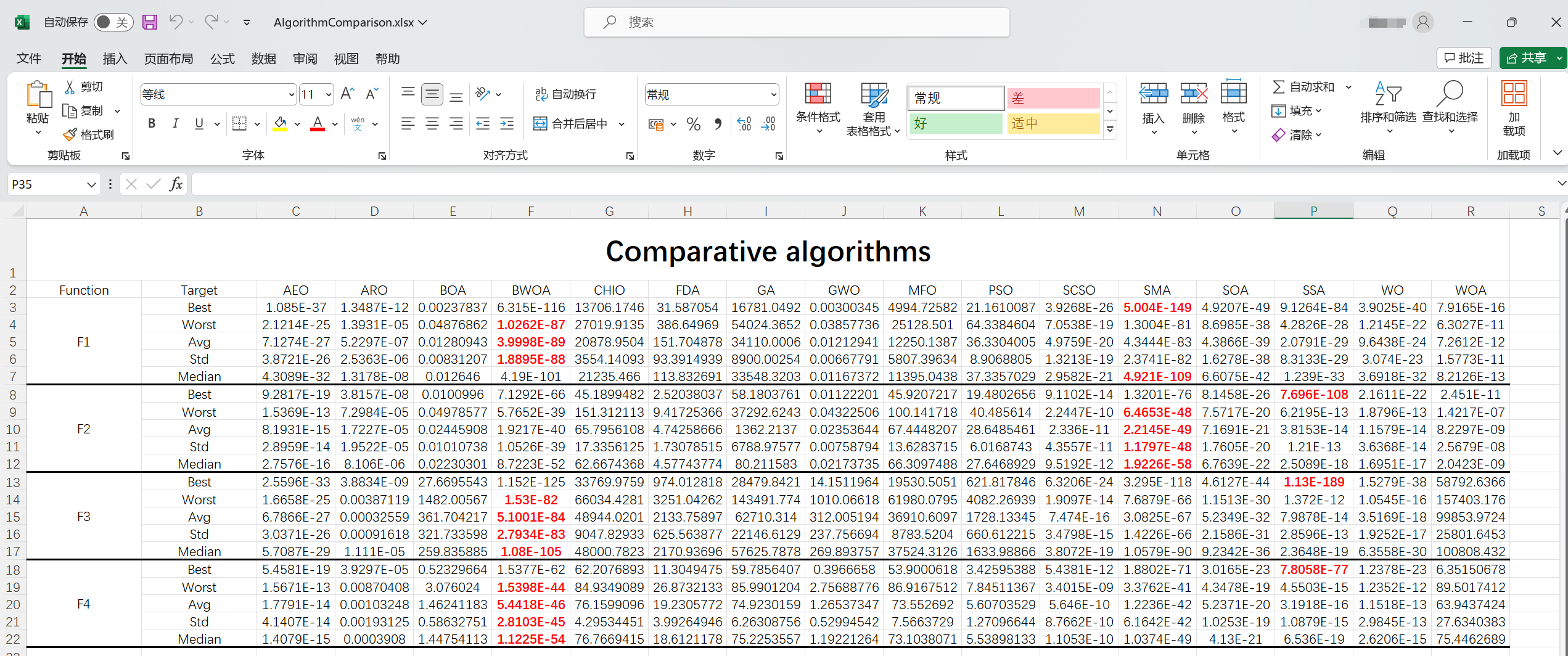The image size is (1568, 656).
Task: Click the increase indent icon
Action: click(507, 124)
